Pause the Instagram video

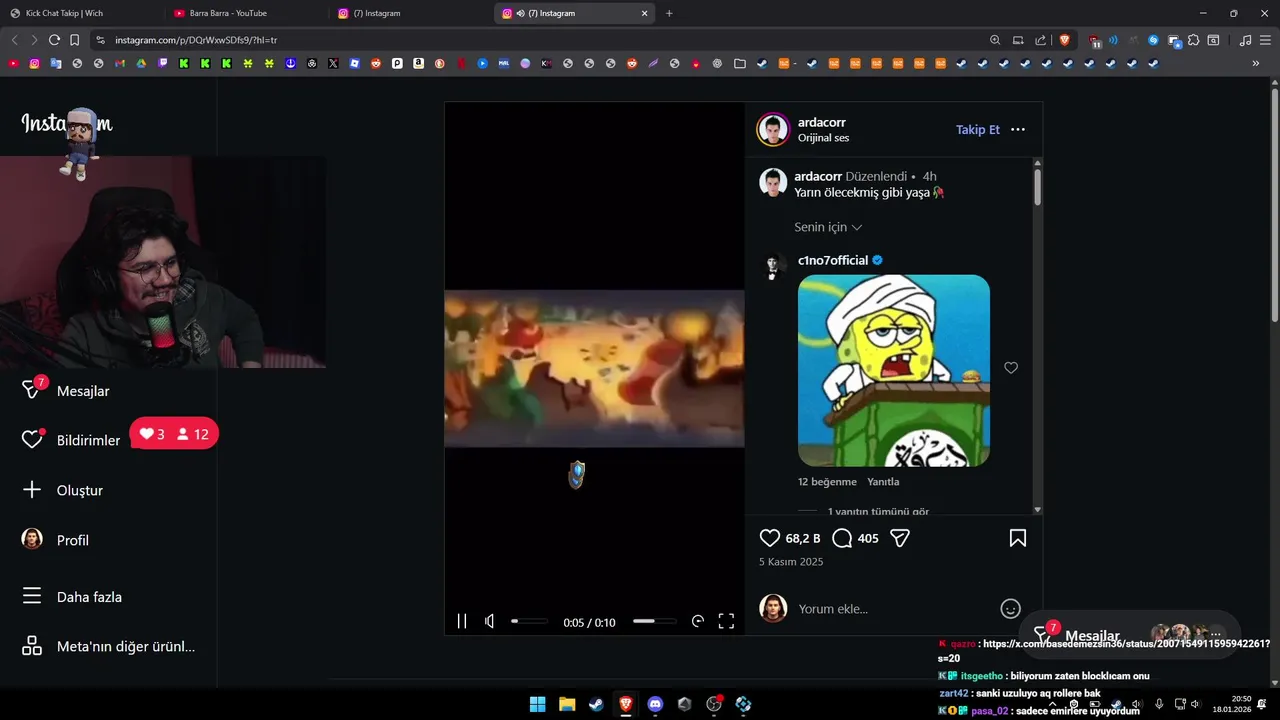coord(462,621)
